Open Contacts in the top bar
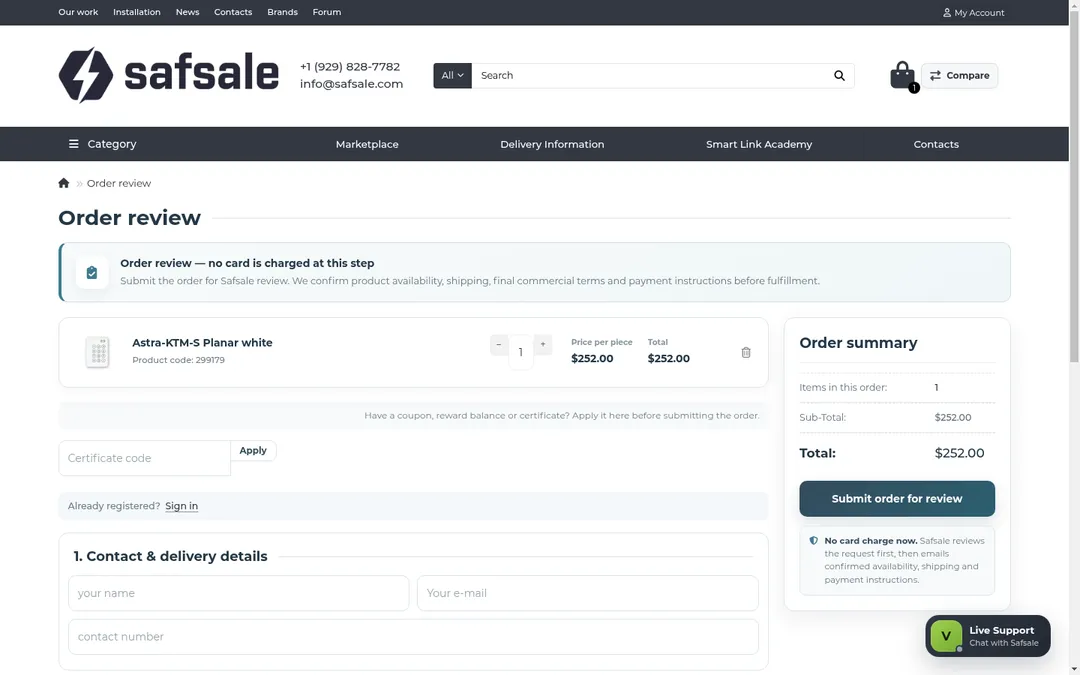1080x675 pixels. 233,12
